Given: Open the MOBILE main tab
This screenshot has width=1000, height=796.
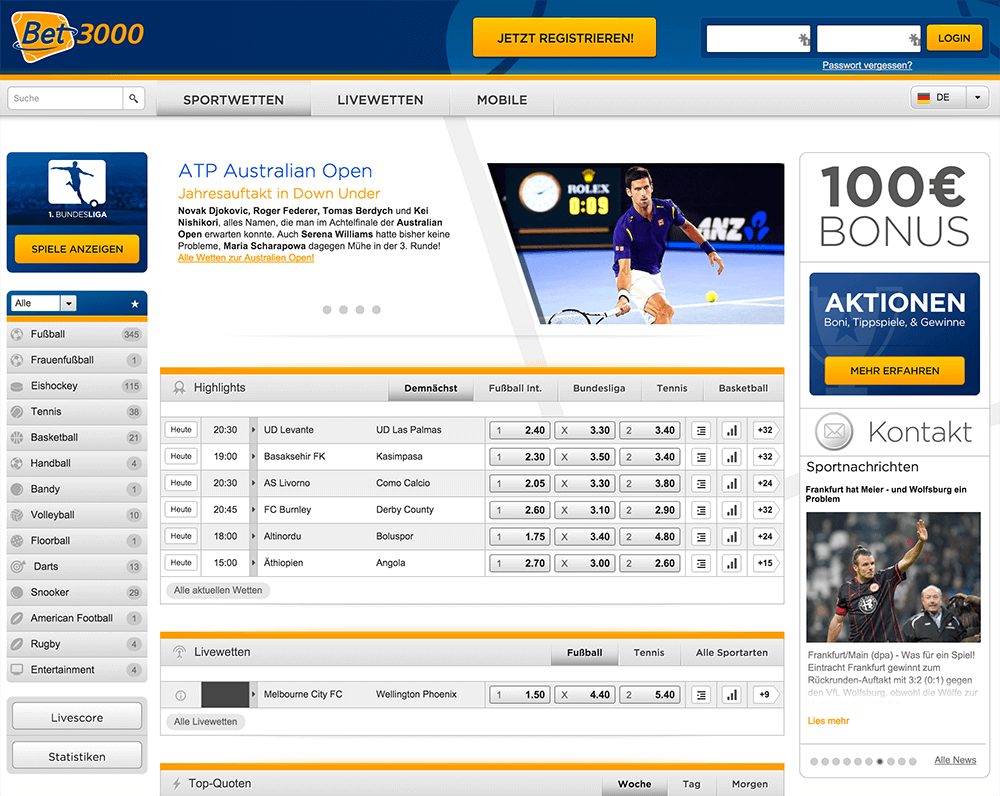Looking at the screenshot, I should point(502,100).
